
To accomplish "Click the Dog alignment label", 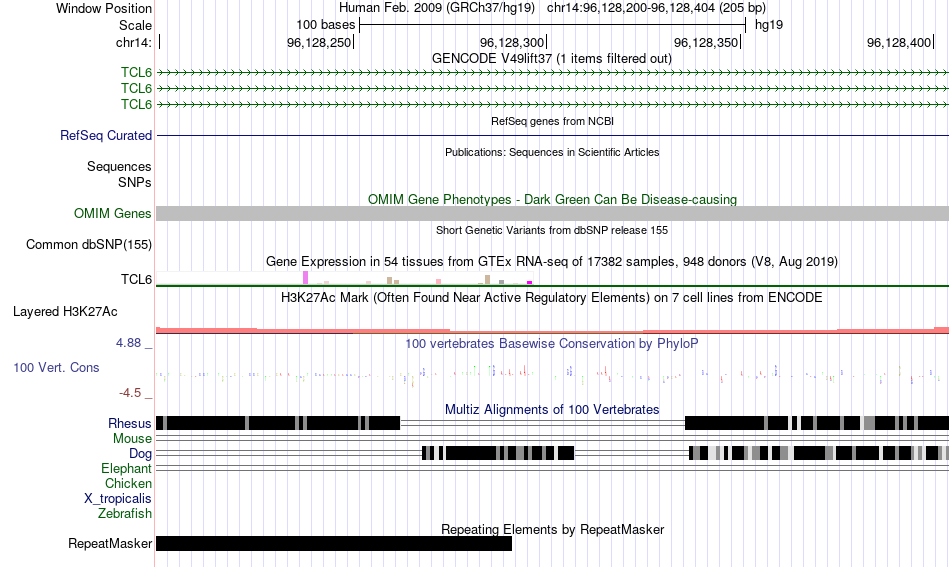I will (140, 454).
